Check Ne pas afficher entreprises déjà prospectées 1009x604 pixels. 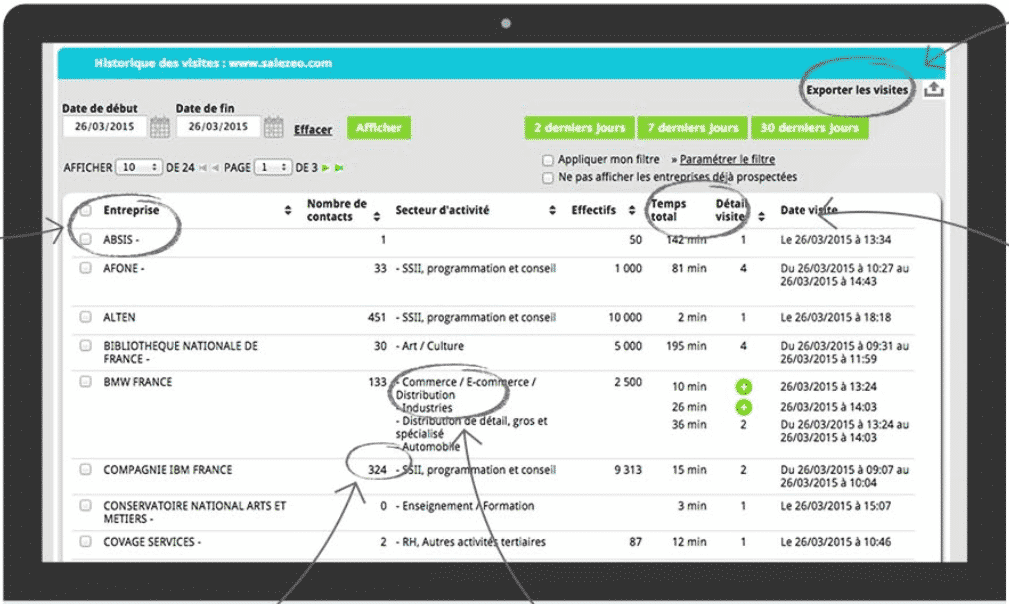coord(548,178)
